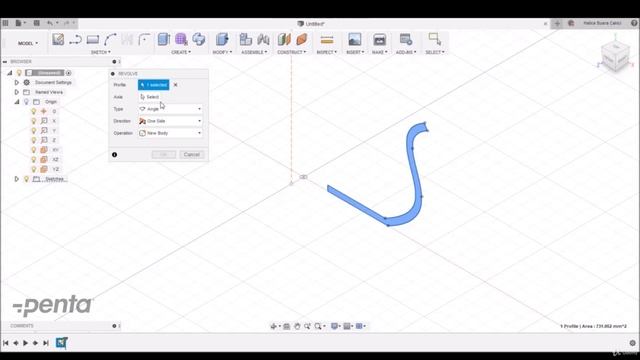640x360 pixels.
Task: Toggle the Origin folder visibility bulb
Action: [x=26, y=102]
